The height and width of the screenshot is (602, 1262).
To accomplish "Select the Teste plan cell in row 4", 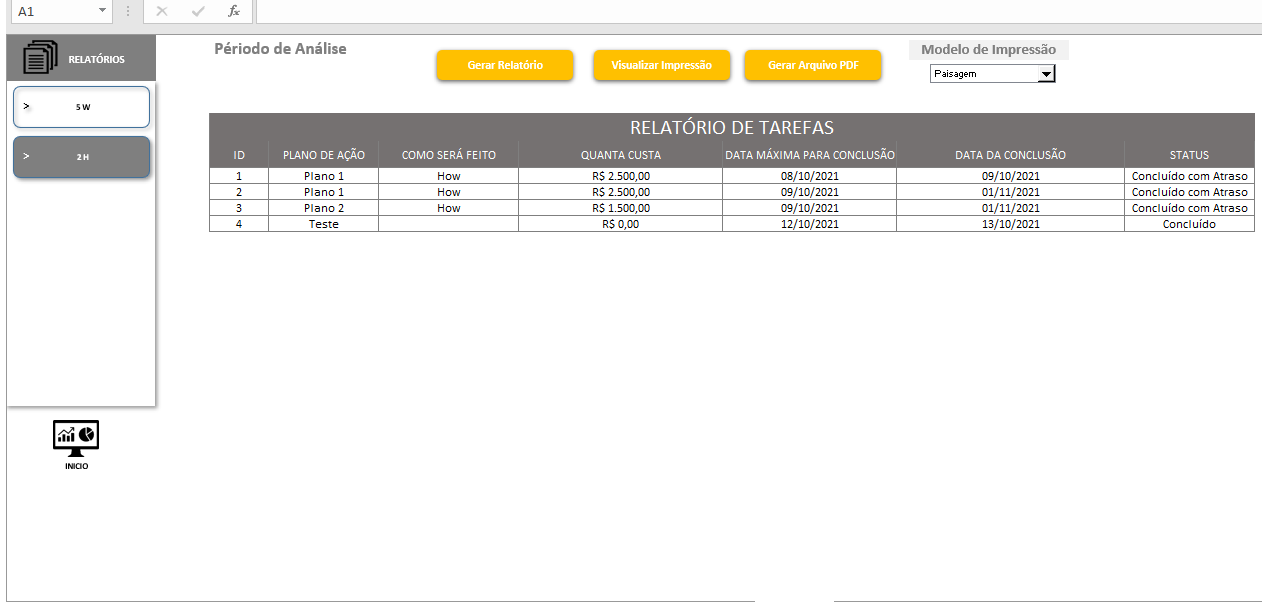I will coord(323,224).
